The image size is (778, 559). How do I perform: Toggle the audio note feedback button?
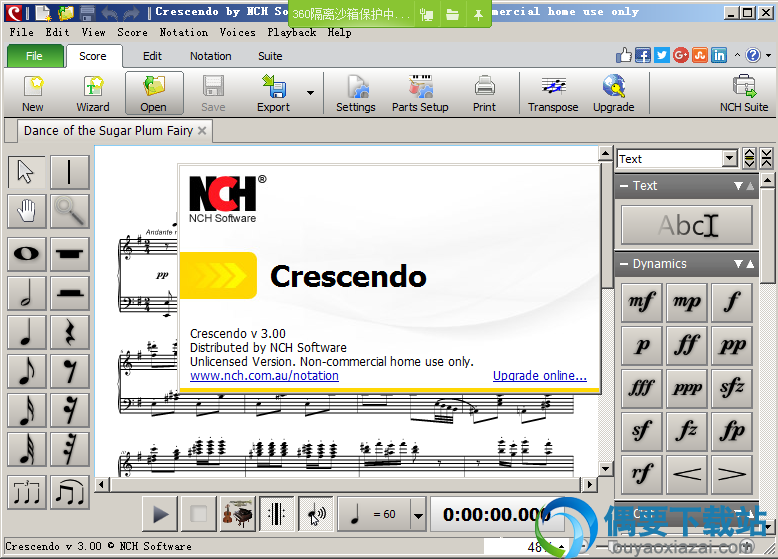pos(316,514)
